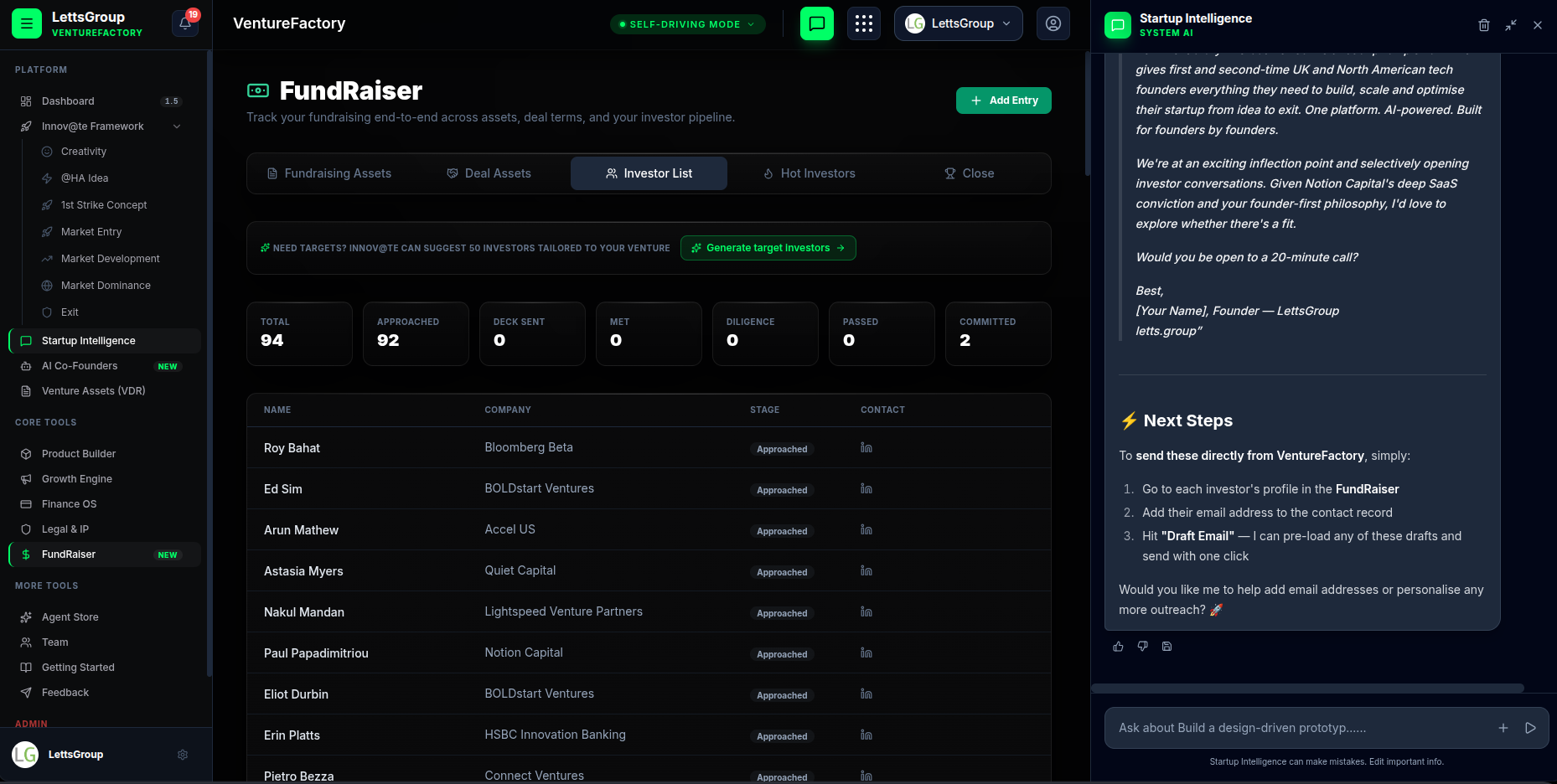
Task: Open LinkedIn icon for Astasia Myers
Action: (x=866, y=571)
